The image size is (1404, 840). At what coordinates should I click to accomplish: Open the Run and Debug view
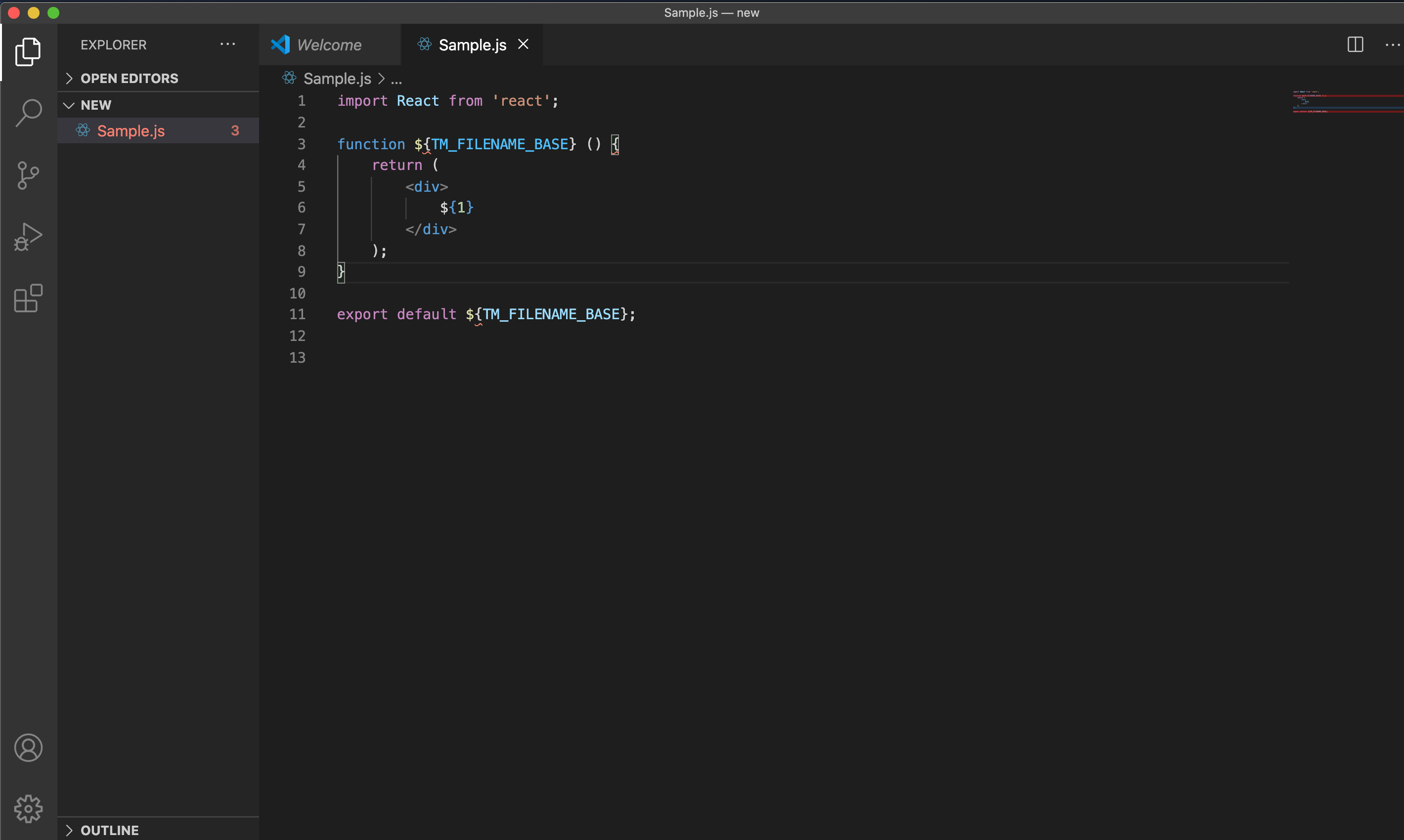[x=28, y=237]
